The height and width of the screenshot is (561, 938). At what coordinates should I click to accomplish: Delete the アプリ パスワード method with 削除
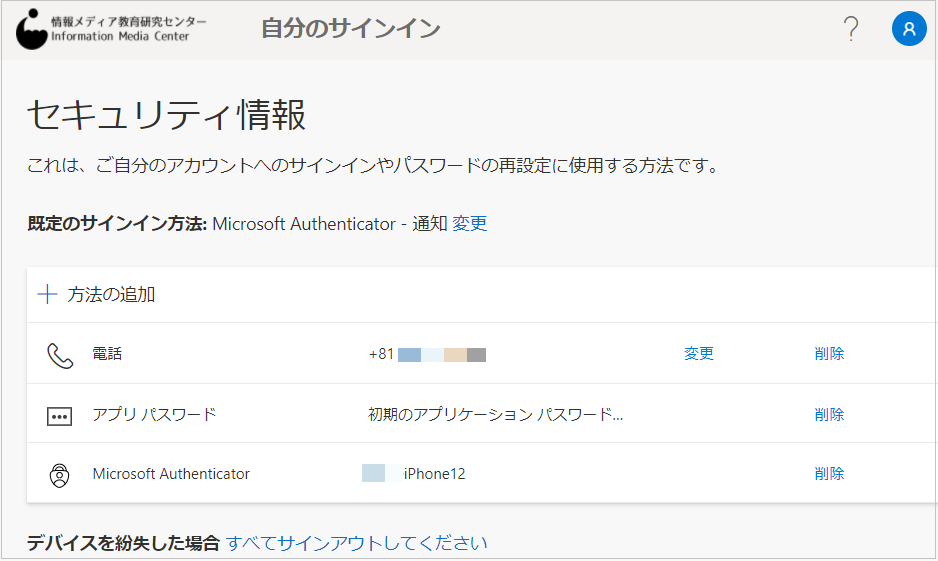click(x=829, y=414)
